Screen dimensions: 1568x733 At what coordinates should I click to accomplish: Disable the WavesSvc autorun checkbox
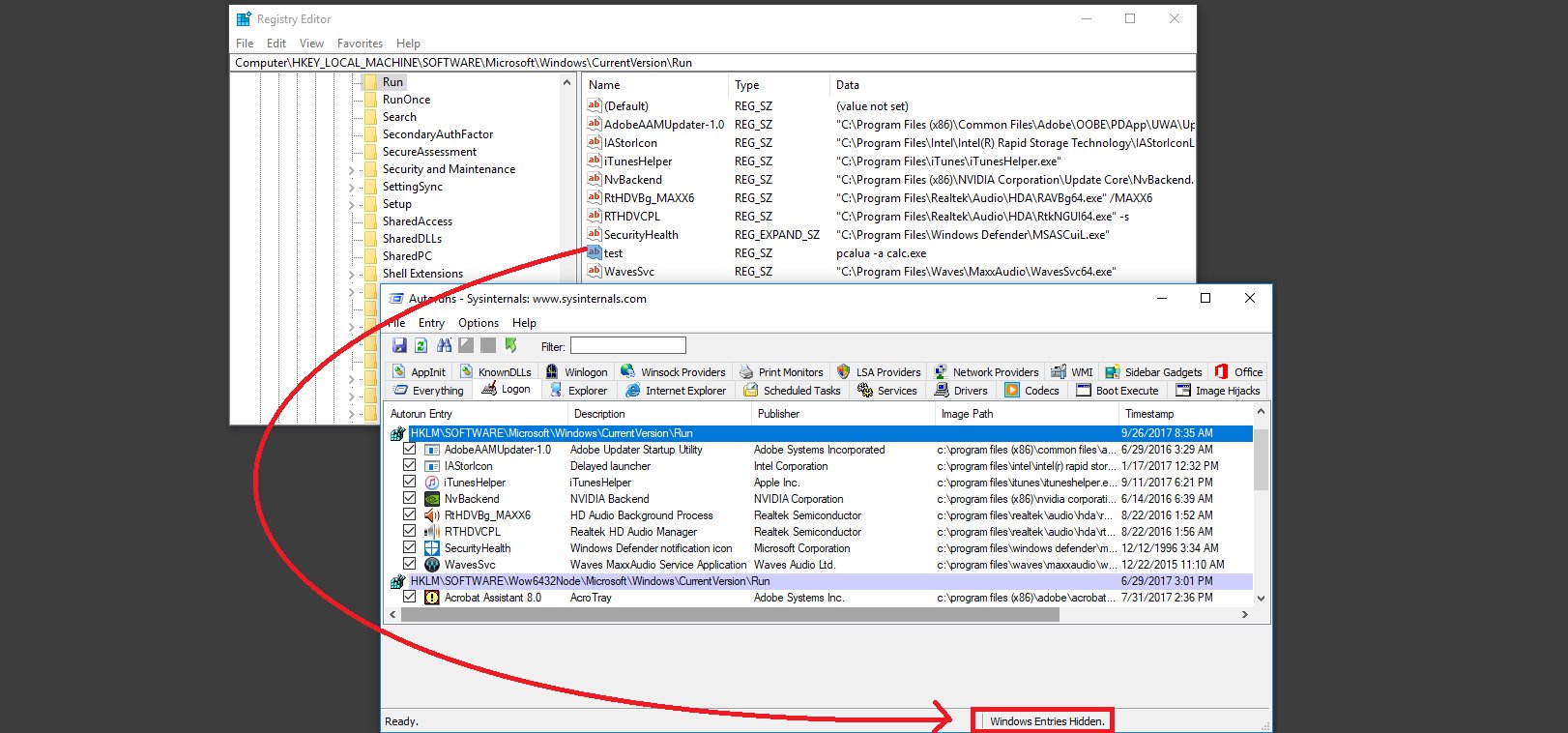point(409,564)
